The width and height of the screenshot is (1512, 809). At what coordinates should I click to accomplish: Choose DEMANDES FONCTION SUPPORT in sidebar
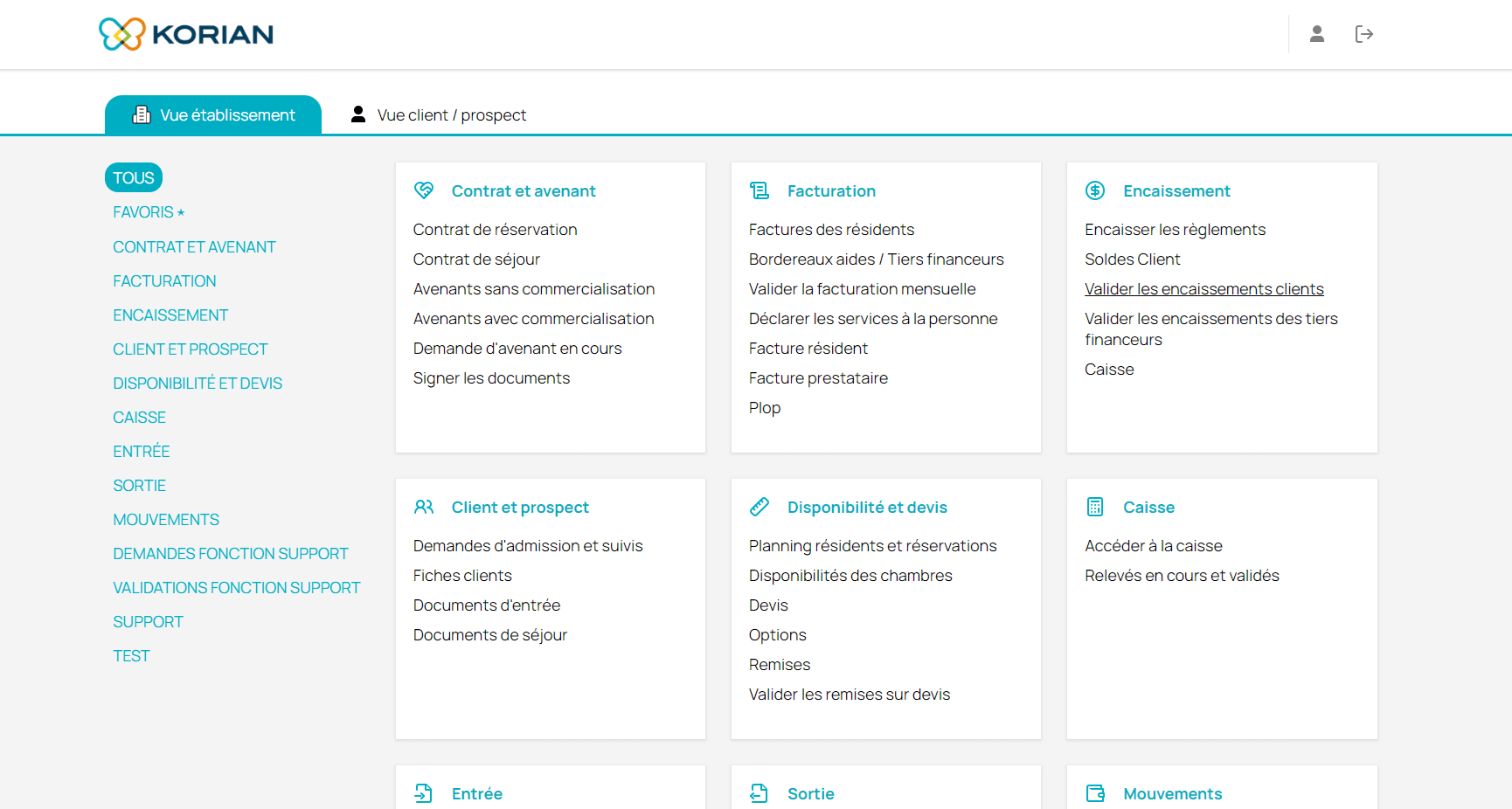pos(230,554)
